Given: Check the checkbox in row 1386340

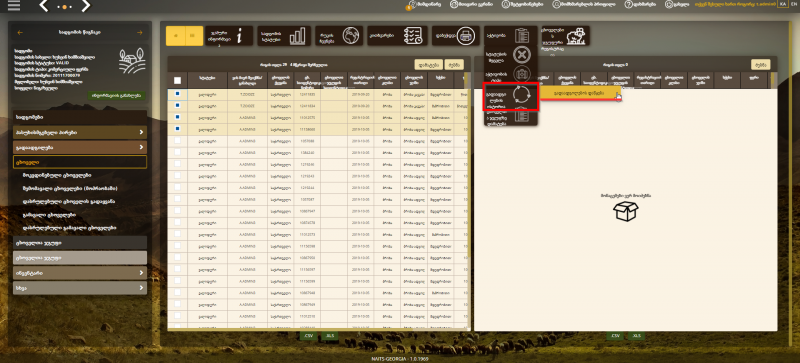Looking at the screenshot, I should coord(178,152).
